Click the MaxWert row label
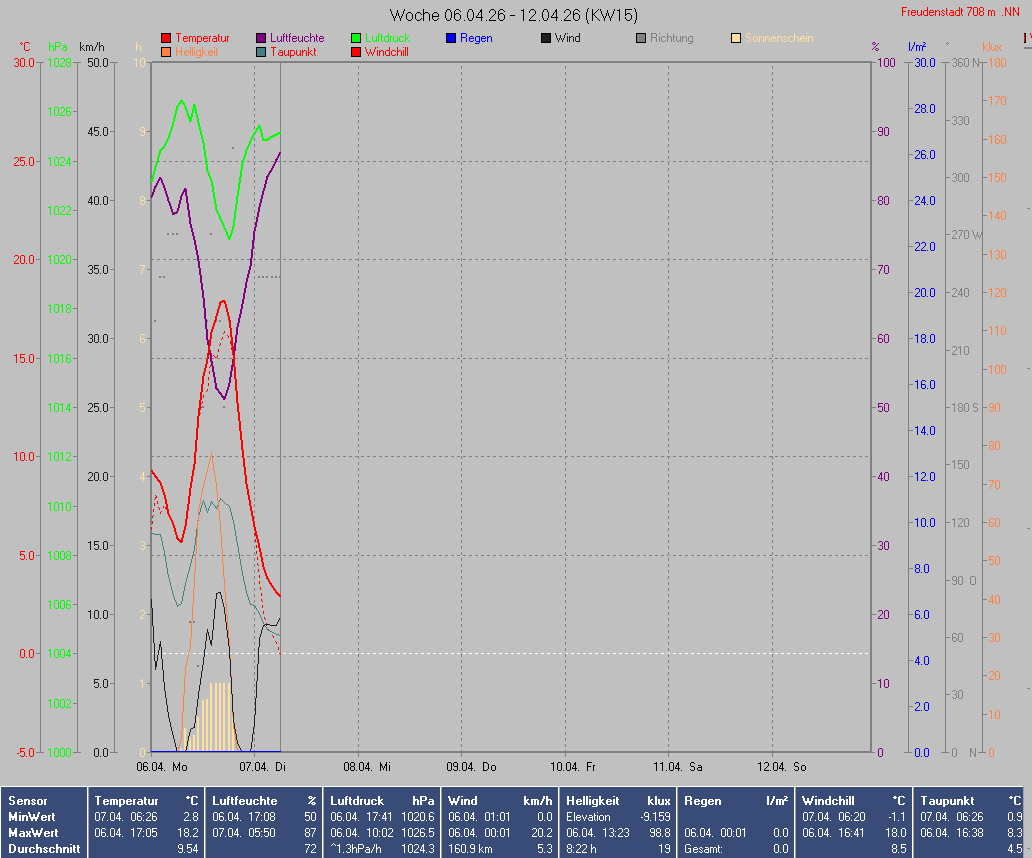 [x=32, y=833]
